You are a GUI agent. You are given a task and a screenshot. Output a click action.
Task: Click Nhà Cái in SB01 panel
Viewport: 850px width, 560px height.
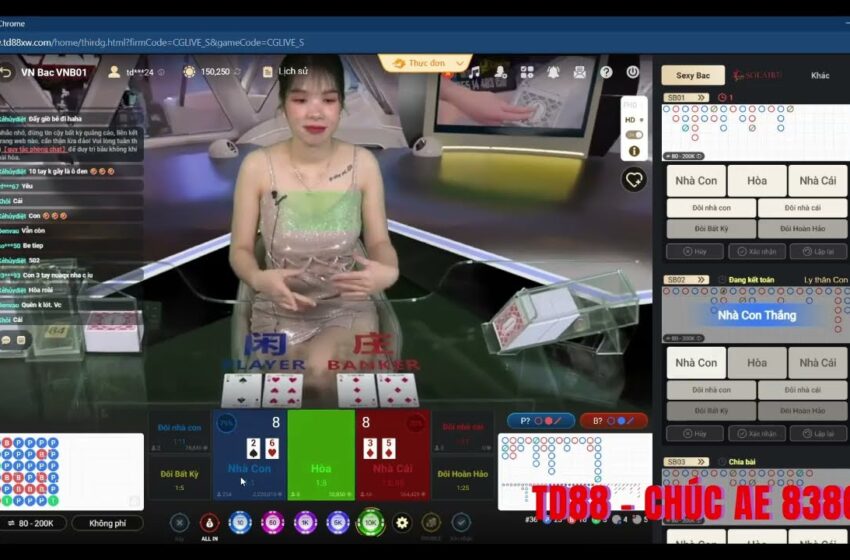[x=817, y=181]
